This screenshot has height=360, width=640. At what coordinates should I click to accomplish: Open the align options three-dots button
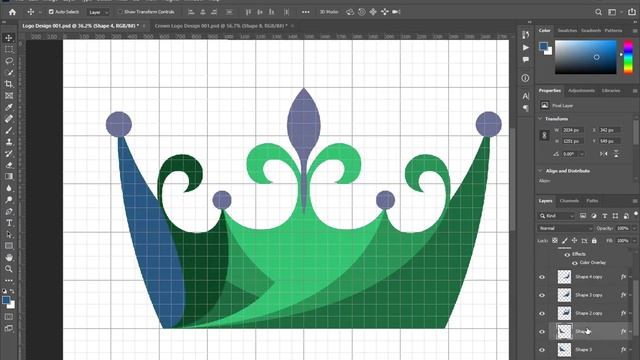pyautogui.click(x=305, y=12)
